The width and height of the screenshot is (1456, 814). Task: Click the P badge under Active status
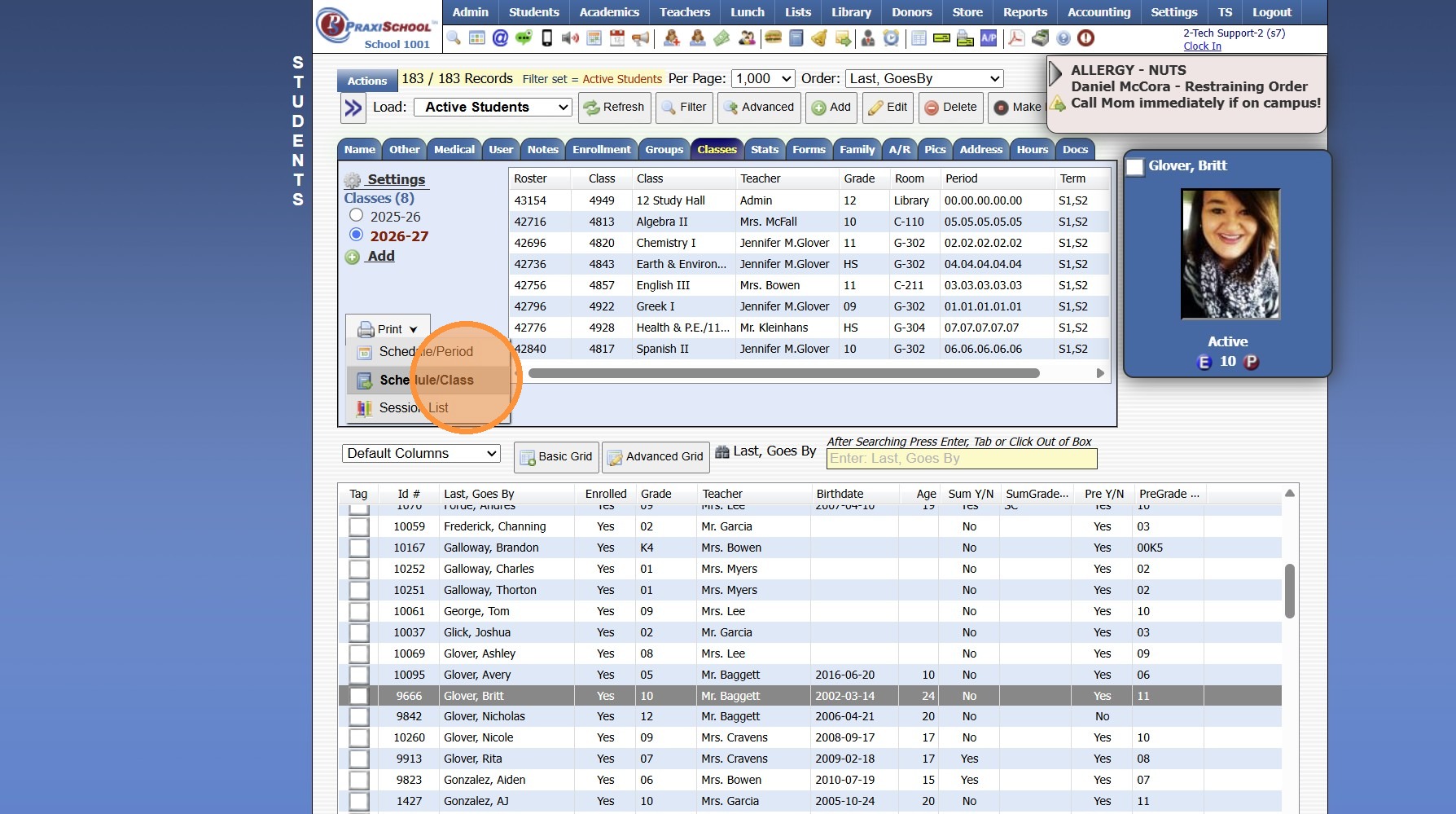click(x=1252, y=362)
